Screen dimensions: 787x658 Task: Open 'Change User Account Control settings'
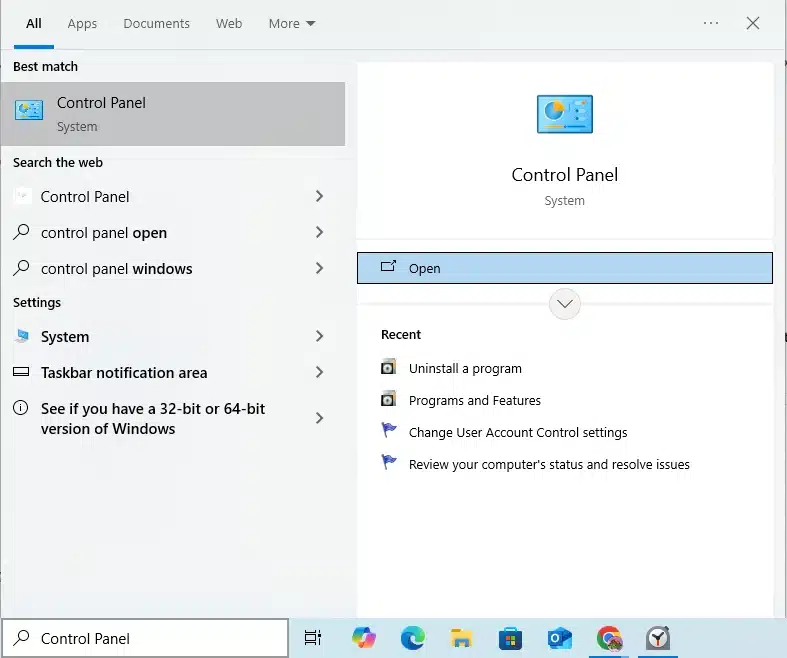point(517,433)
